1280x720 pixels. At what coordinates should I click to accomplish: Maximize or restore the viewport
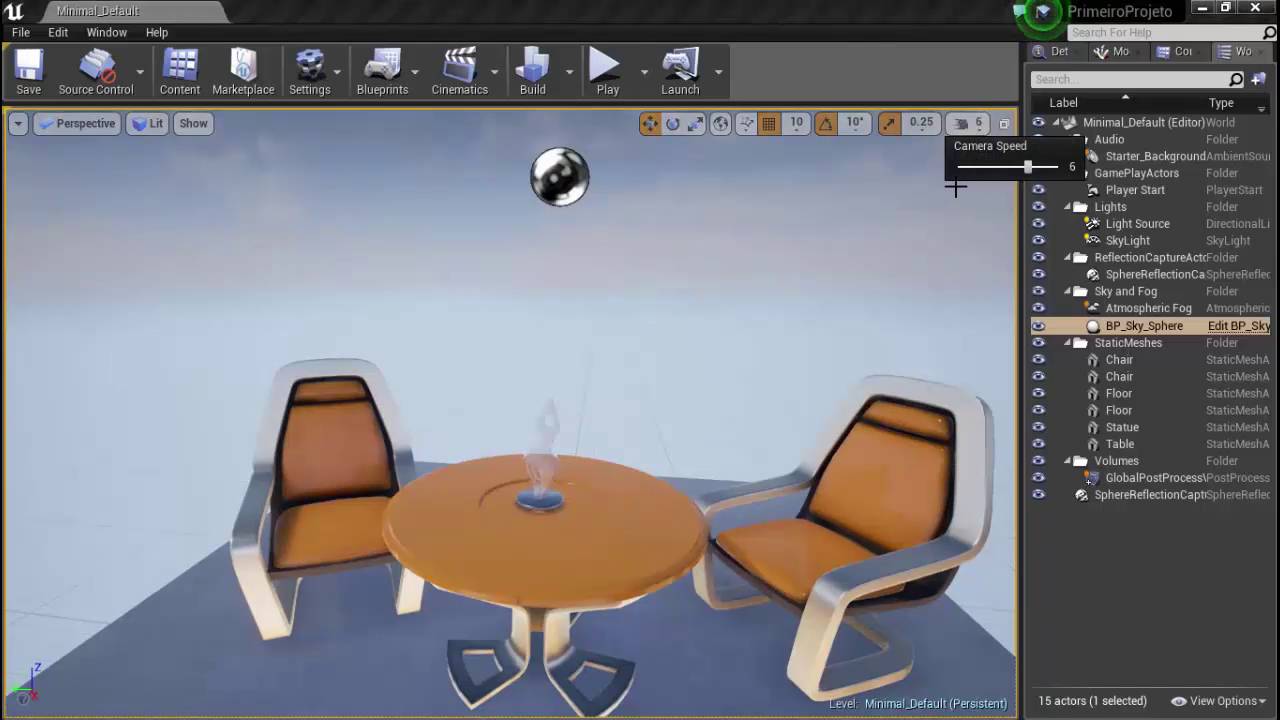pos(1004,124)
